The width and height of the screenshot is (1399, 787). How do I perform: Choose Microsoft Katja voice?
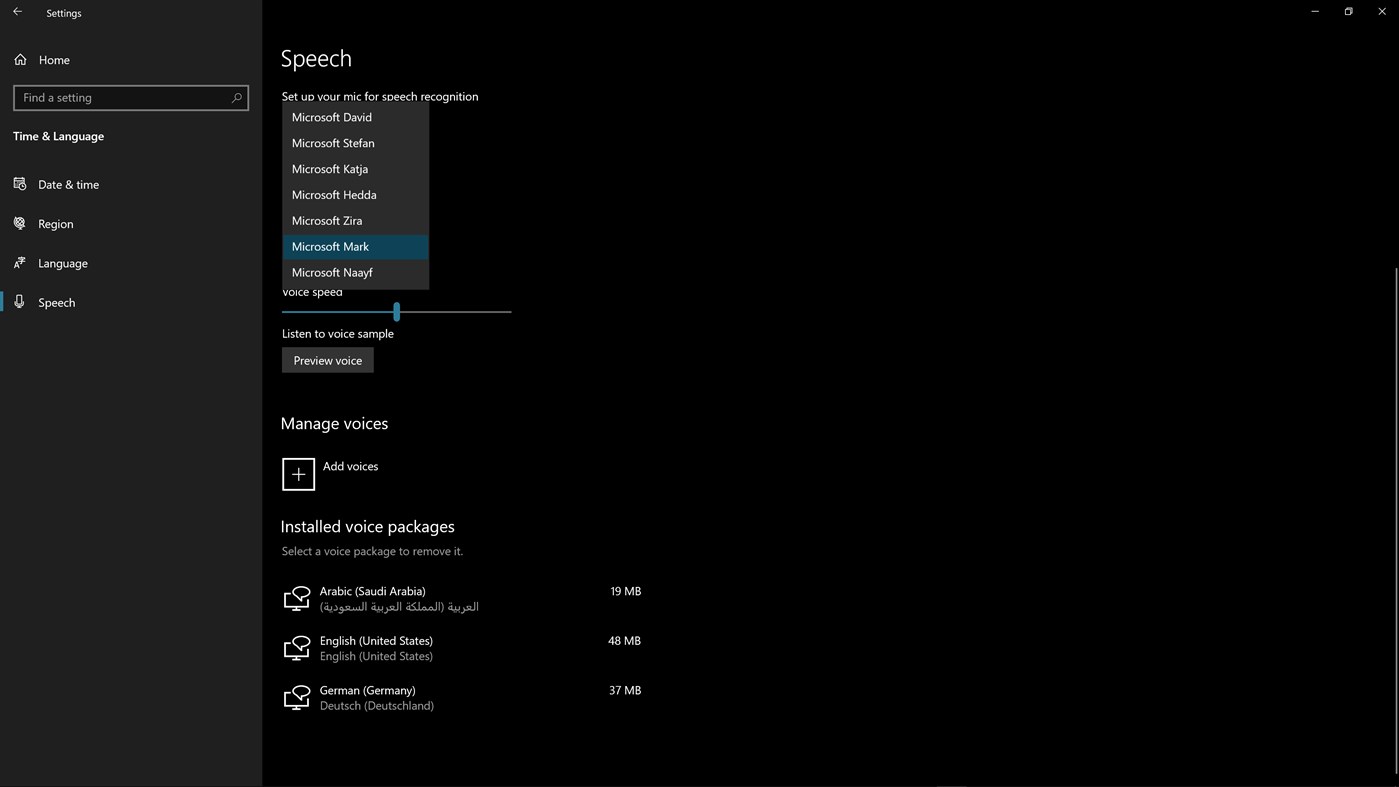click(355, 169)
